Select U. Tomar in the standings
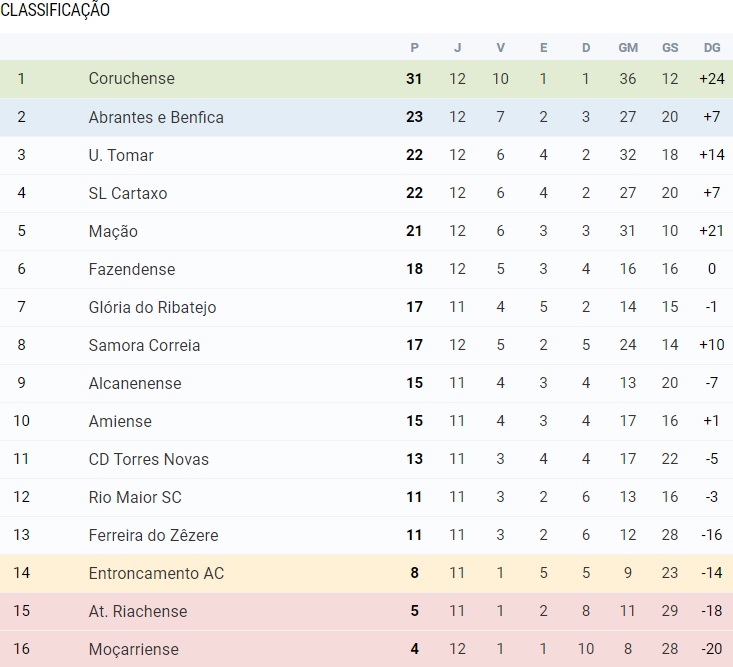The width and height of the screenshot is (733, 667). click(121, 155)
